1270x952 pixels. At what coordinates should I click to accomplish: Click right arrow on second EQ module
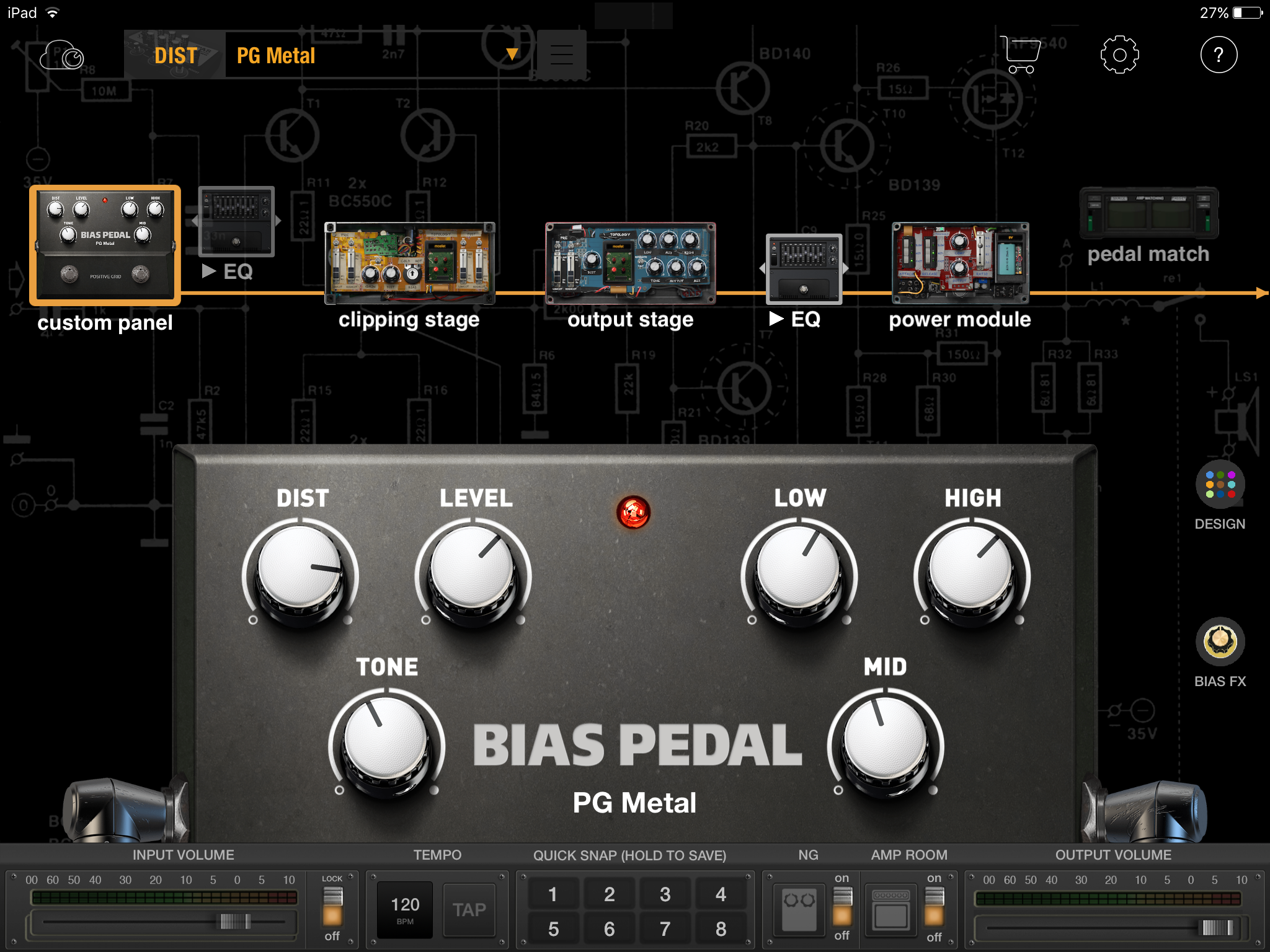click(846, 268)
